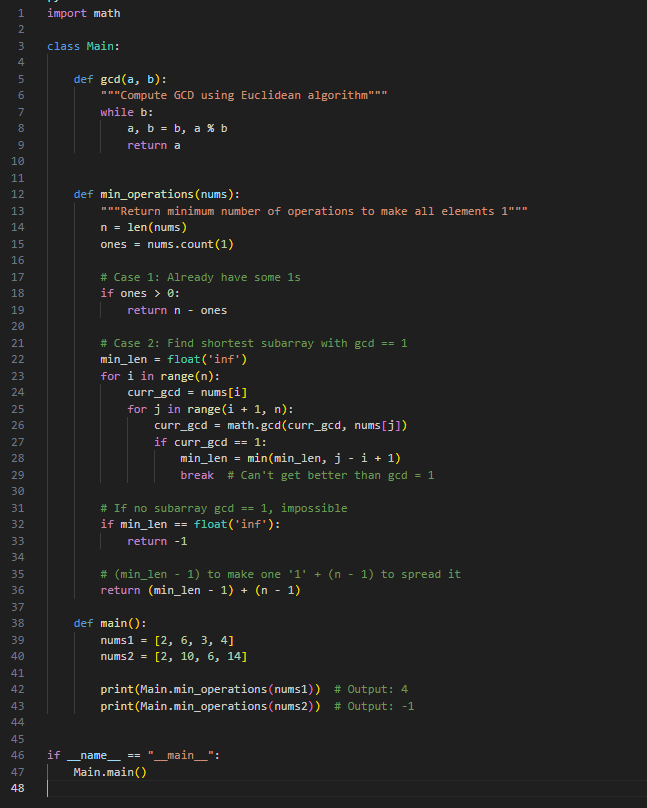Screen dimensions: 647x808
Task: Click line number 38 in the gutter
Action: (18, 623)
